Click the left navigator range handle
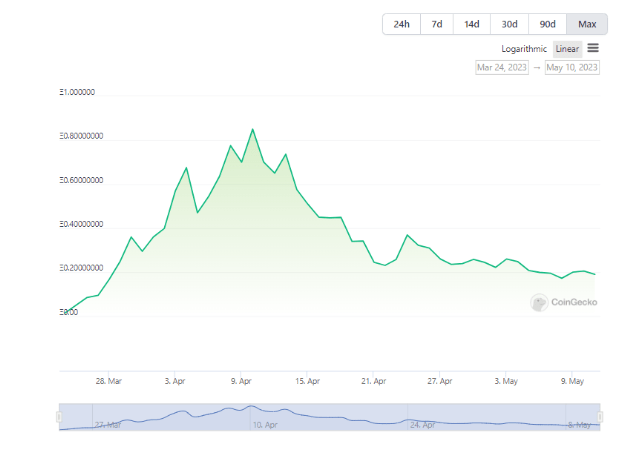623x456 pixels. pos(59,417)
